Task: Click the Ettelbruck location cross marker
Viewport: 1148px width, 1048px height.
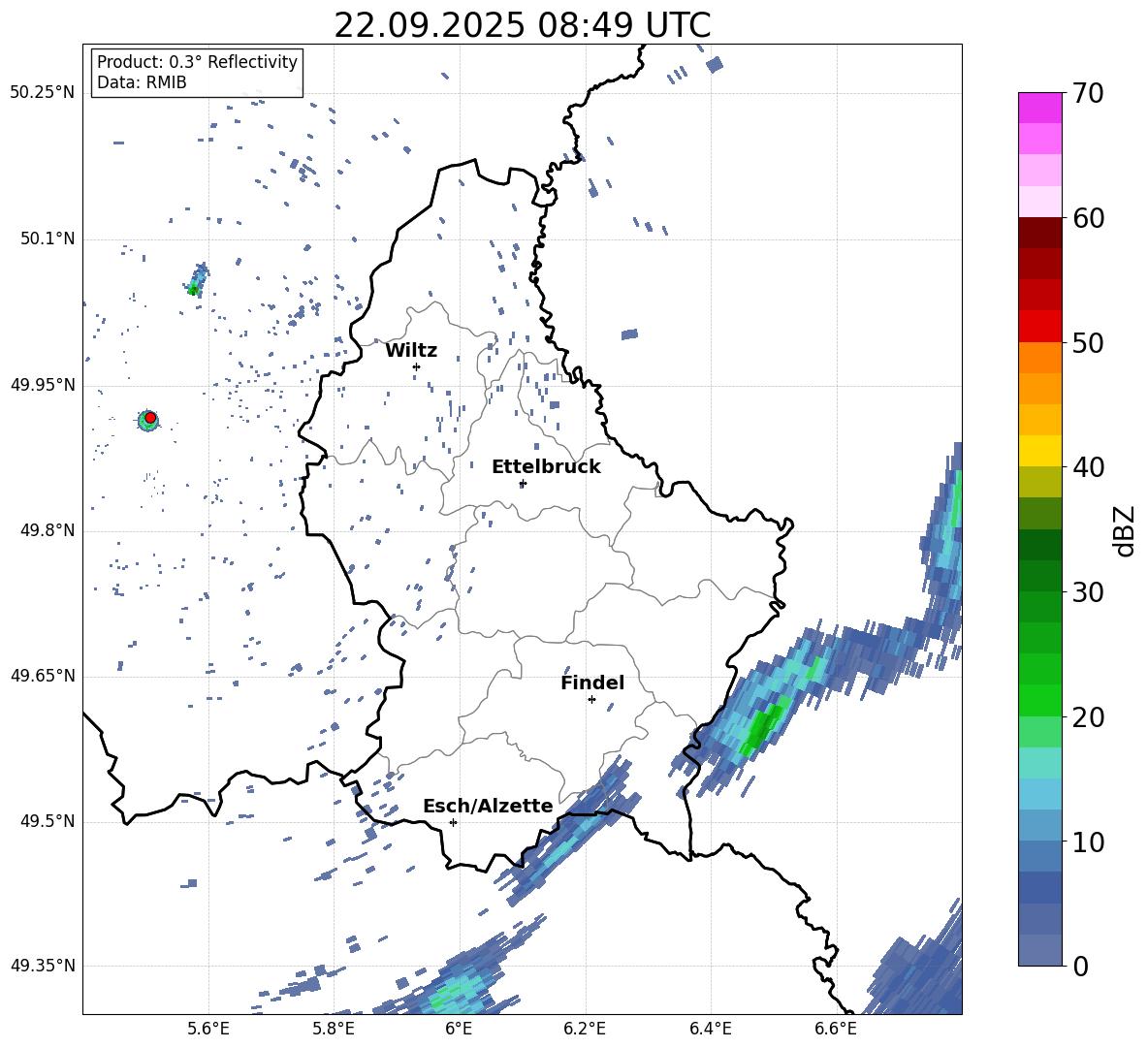Action: tap(523, 483)
